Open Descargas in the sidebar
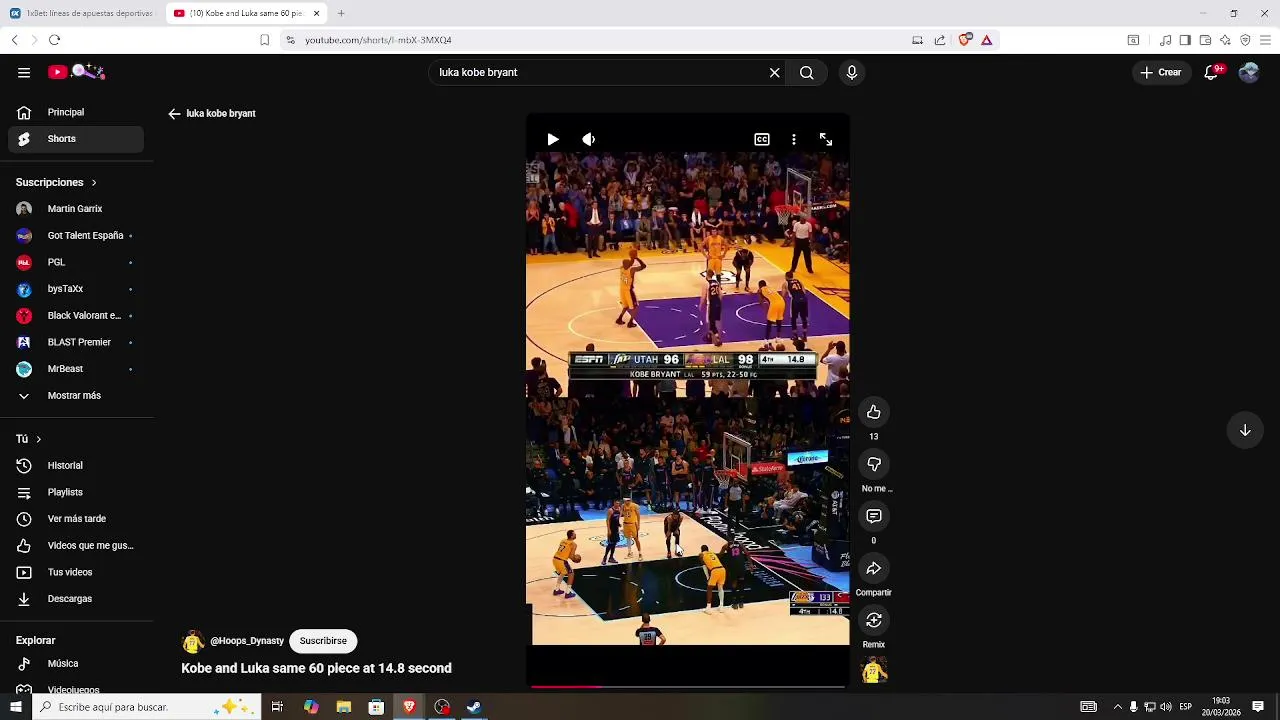 76,599
